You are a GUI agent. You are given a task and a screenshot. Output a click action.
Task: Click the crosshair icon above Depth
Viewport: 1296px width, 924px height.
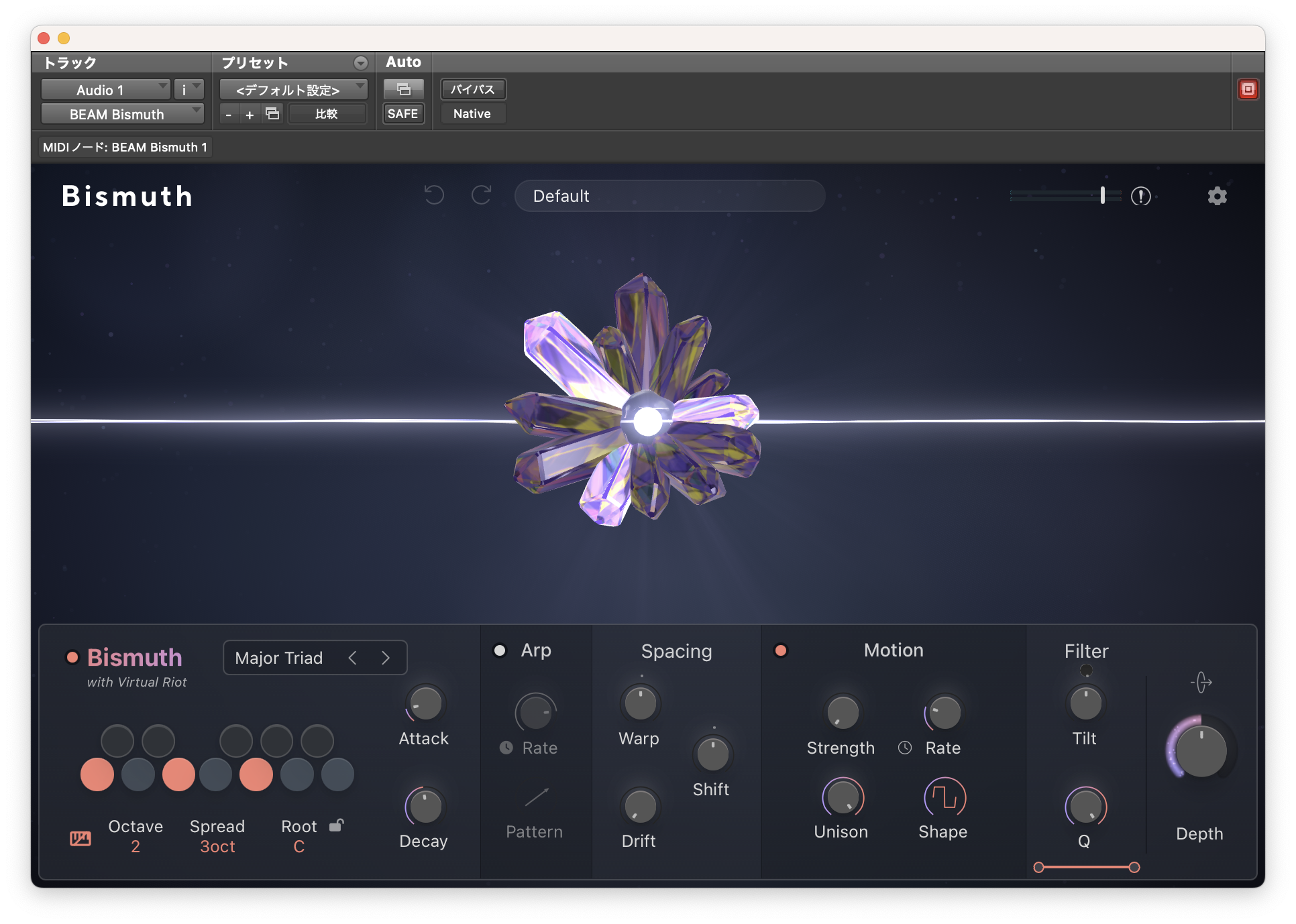1201,683
